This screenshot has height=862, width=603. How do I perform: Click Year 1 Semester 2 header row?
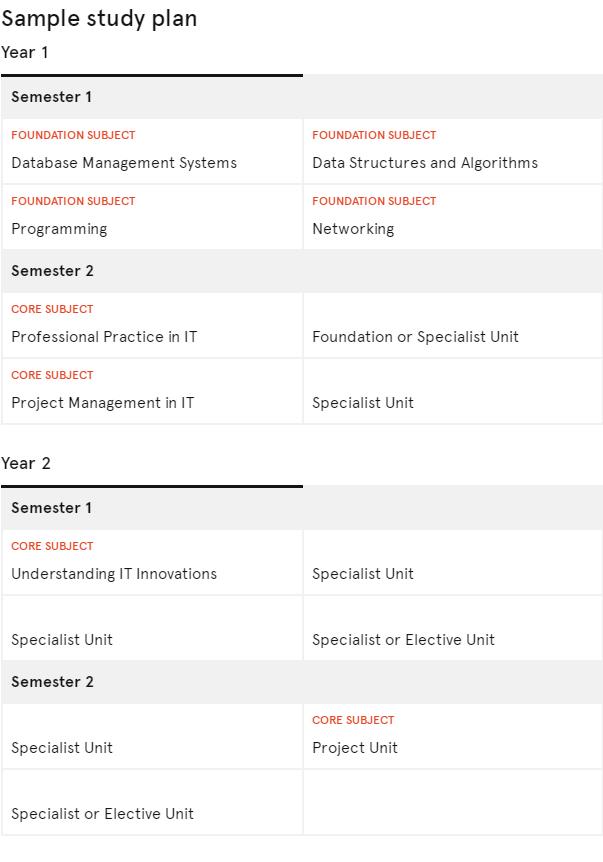pos(302,270)
